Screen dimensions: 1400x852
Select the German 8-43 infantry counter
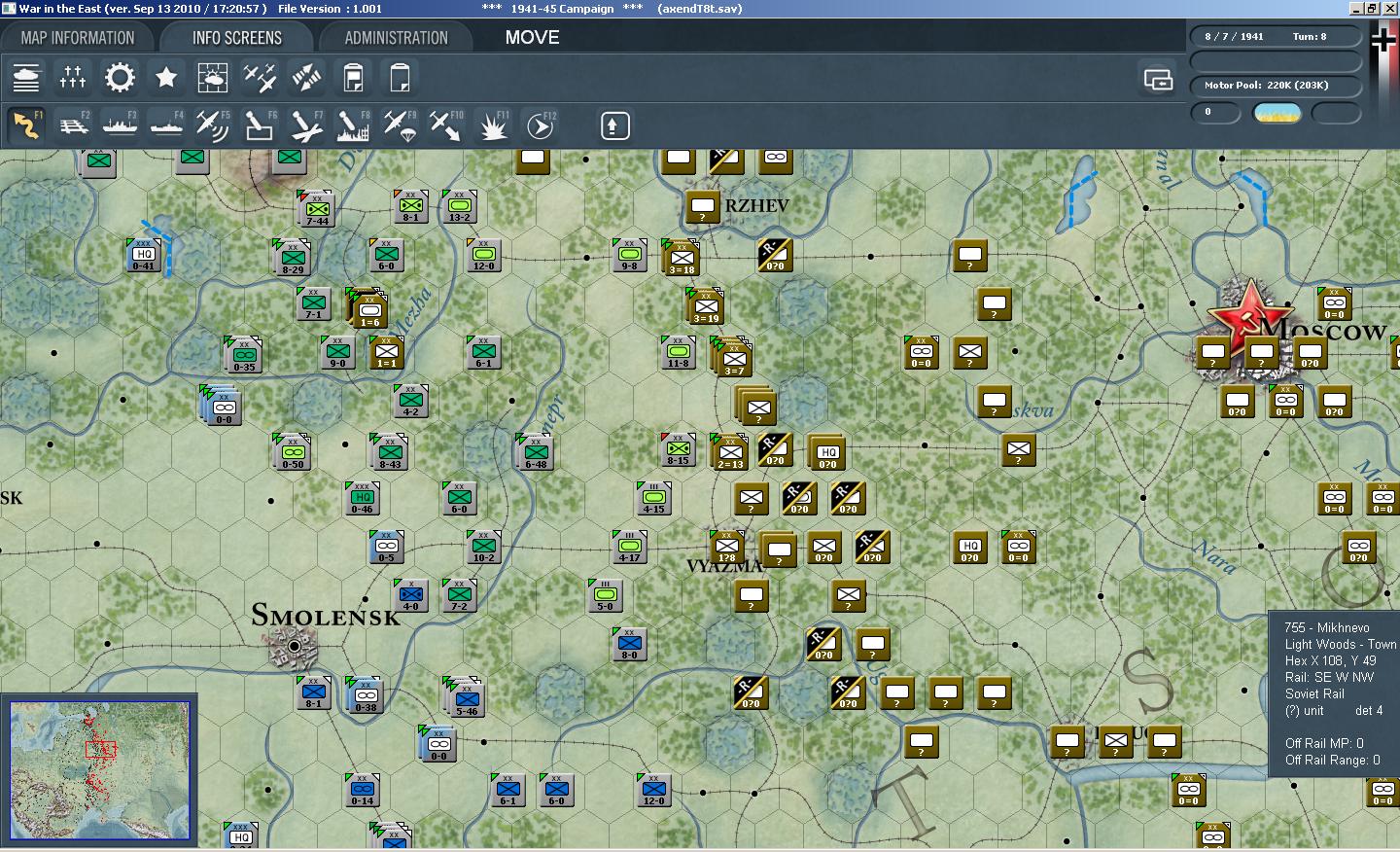(389, 451)
